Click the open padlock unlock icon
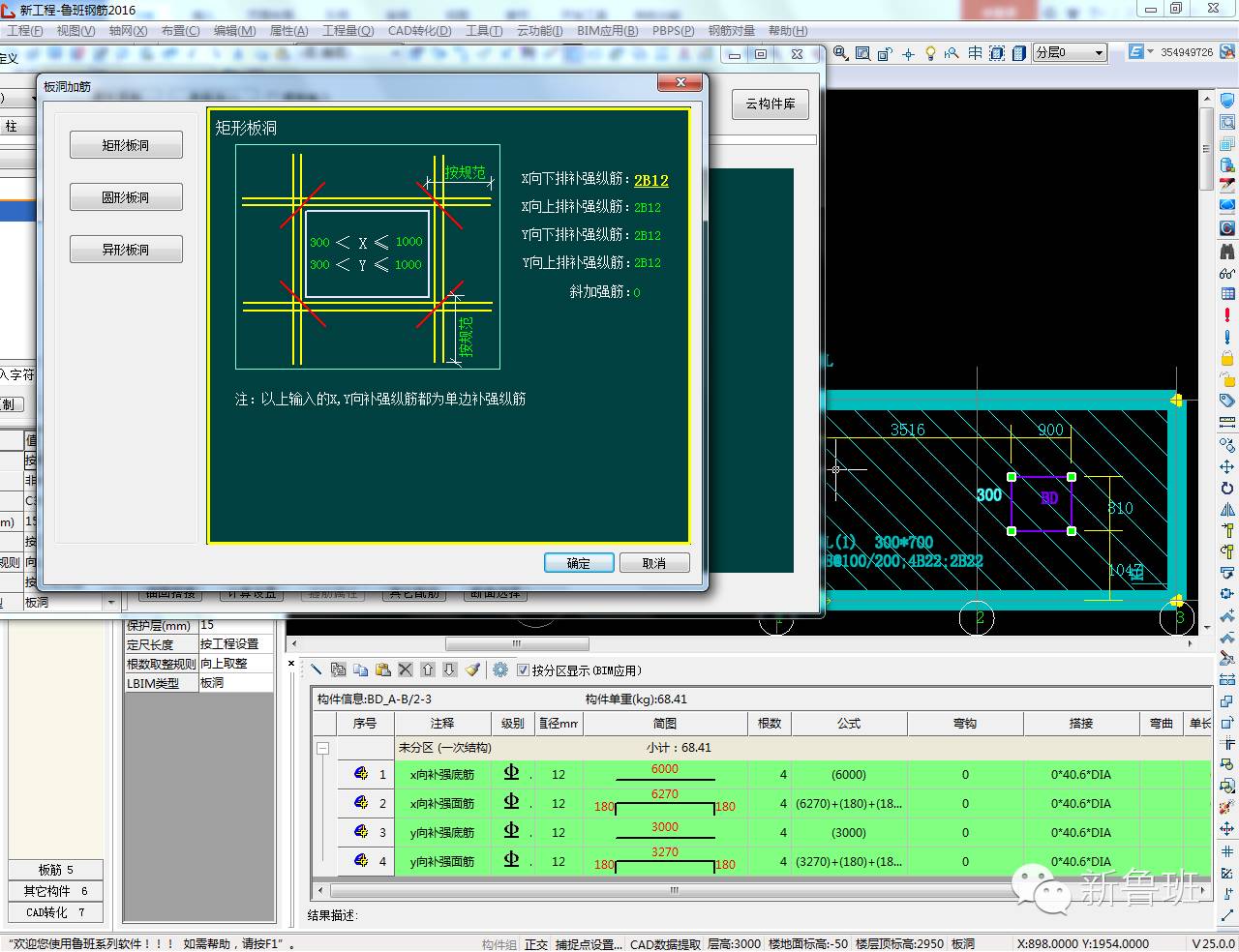This screenshot has height=952, width=1239. tap(1227, 379)
